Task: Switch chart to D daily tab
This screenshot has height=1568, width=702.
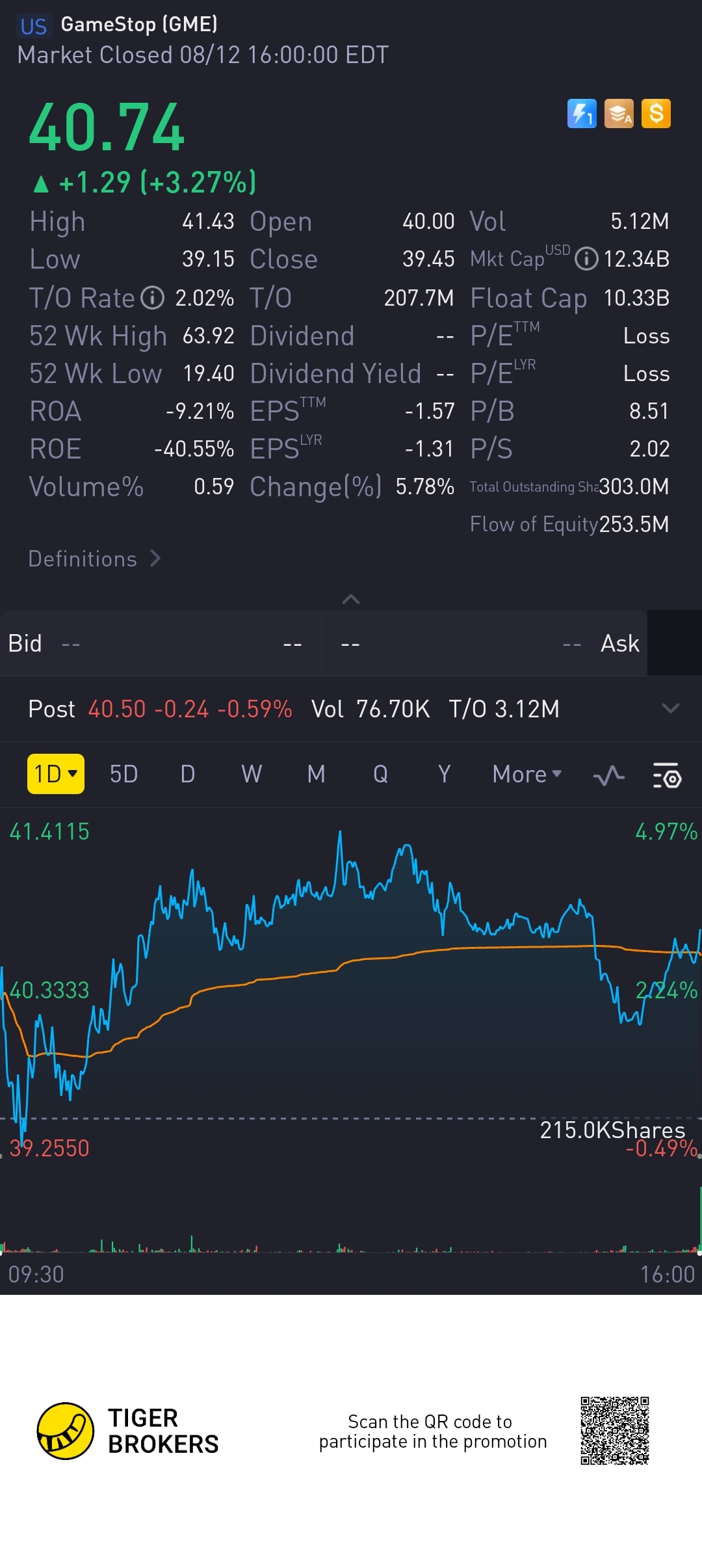Action: (188, 774)
